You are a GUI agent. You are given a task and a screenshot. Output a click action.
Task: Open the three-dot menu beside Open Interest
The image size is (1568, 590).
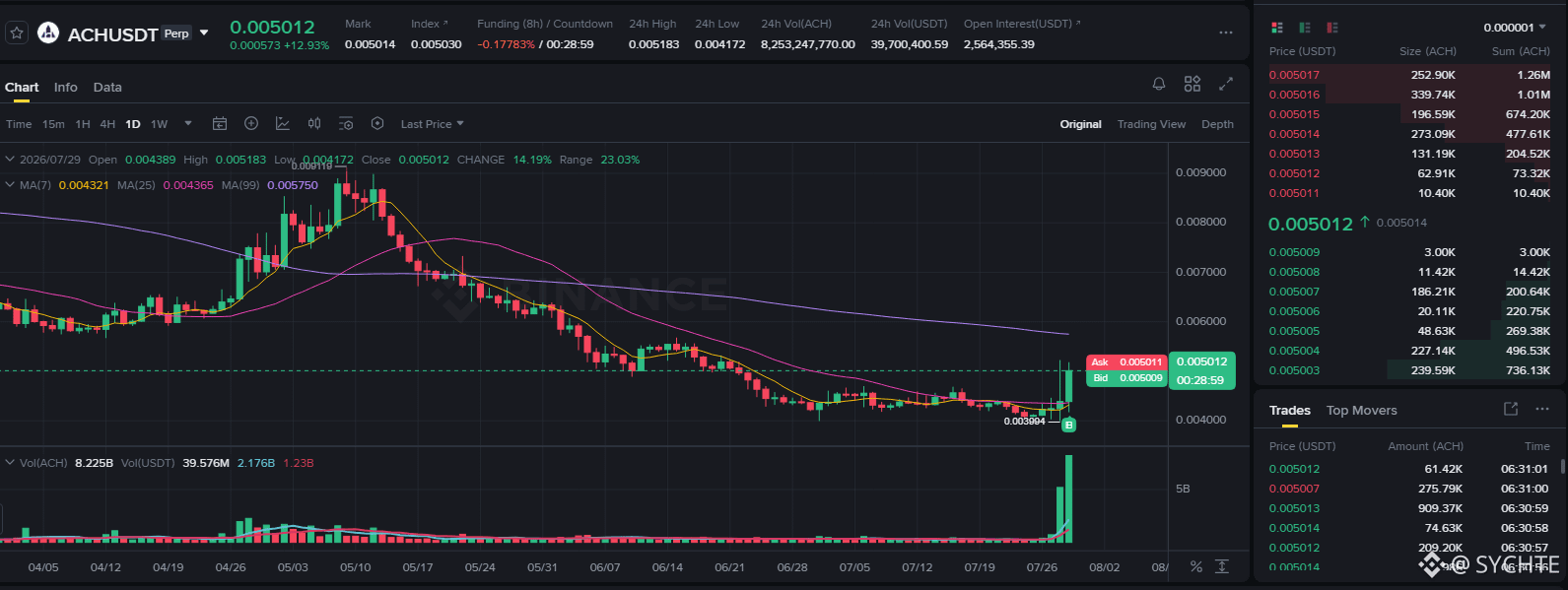tap(1226, 33)
